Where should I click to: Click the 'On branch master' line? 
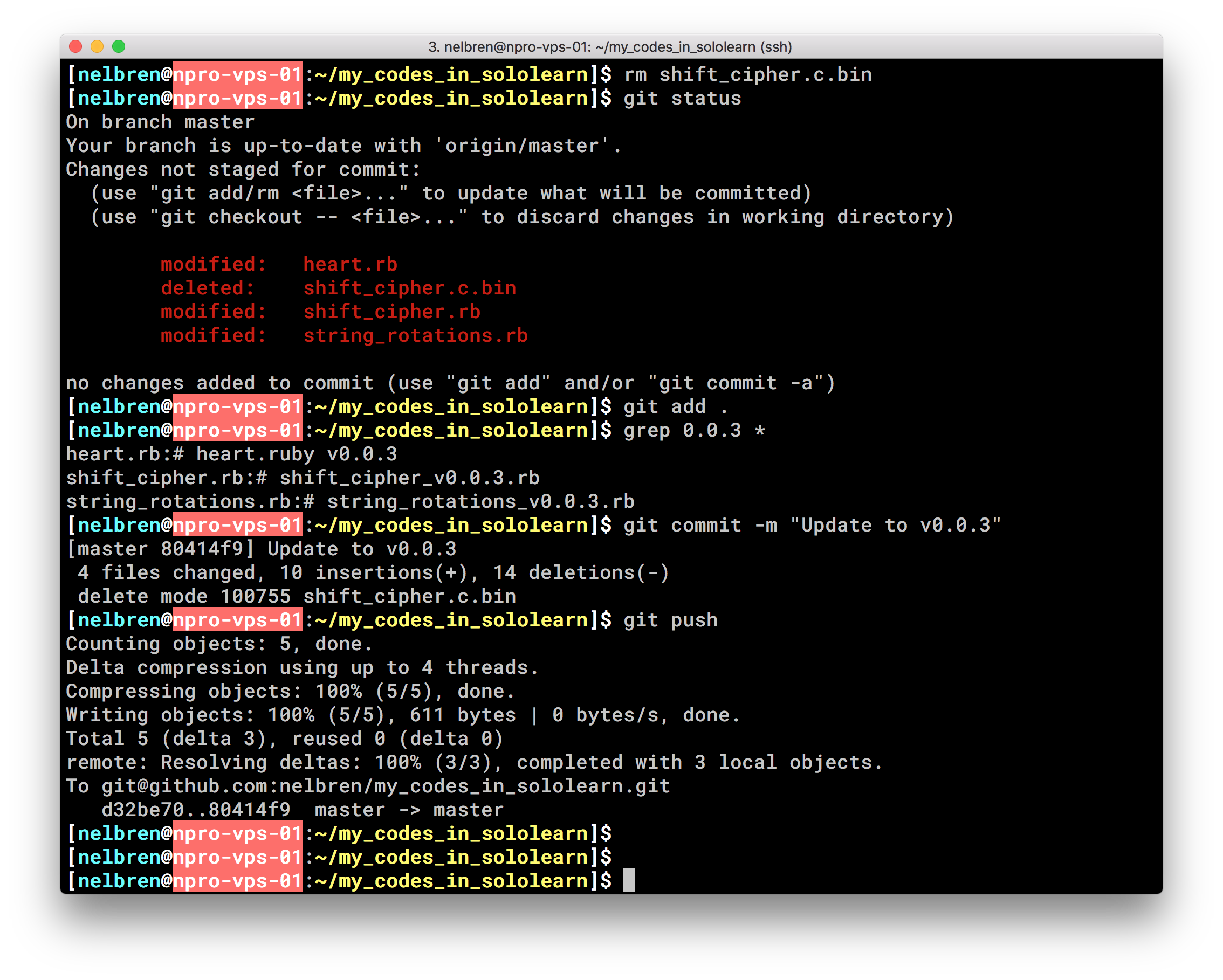click(161, 122)
